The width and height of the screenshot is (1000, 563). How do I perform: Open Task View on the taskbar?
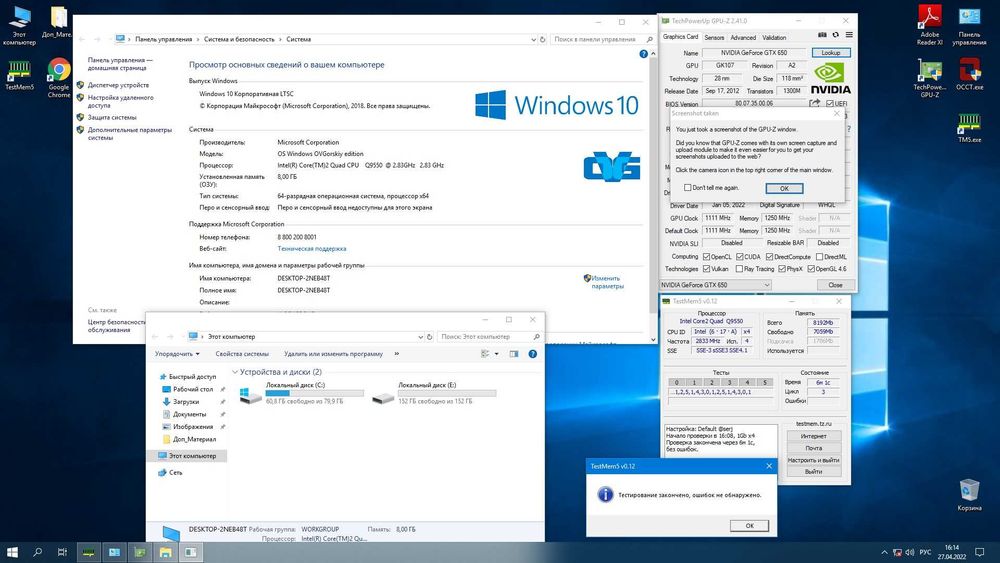click(62, 552)
